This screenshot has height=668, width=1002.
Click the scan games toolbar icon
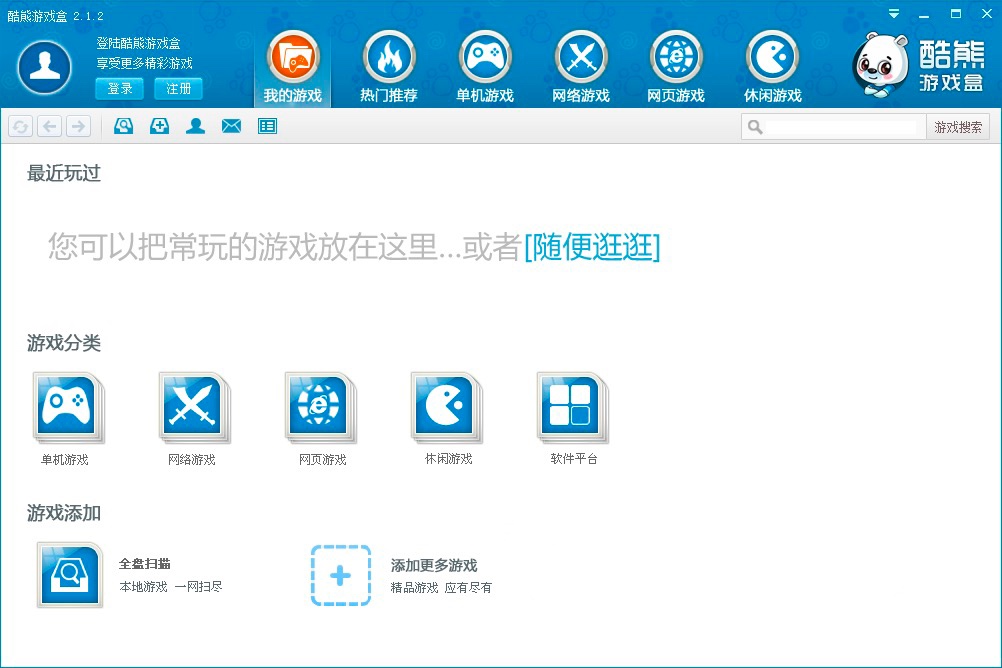123,126
